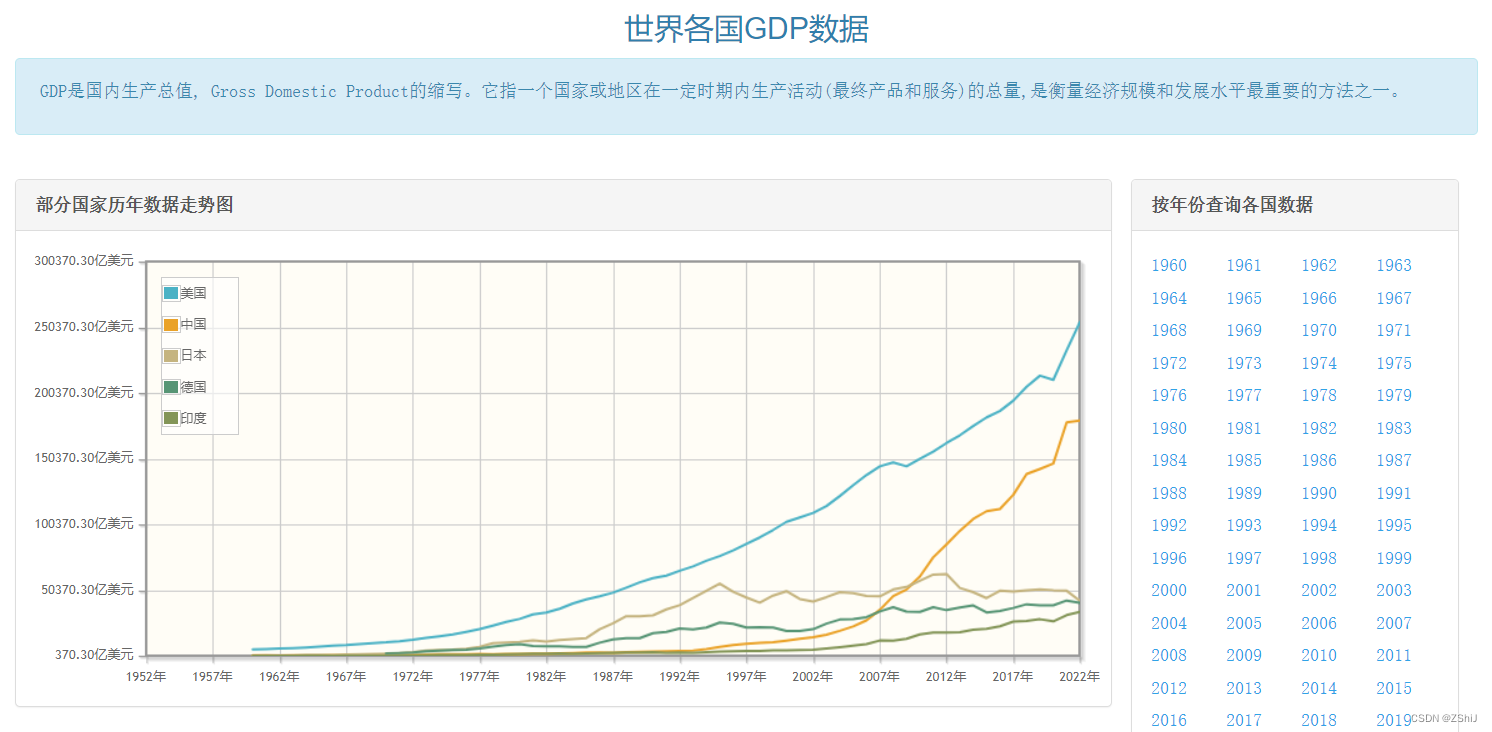View GDP data for 1970

[1319, 330]
